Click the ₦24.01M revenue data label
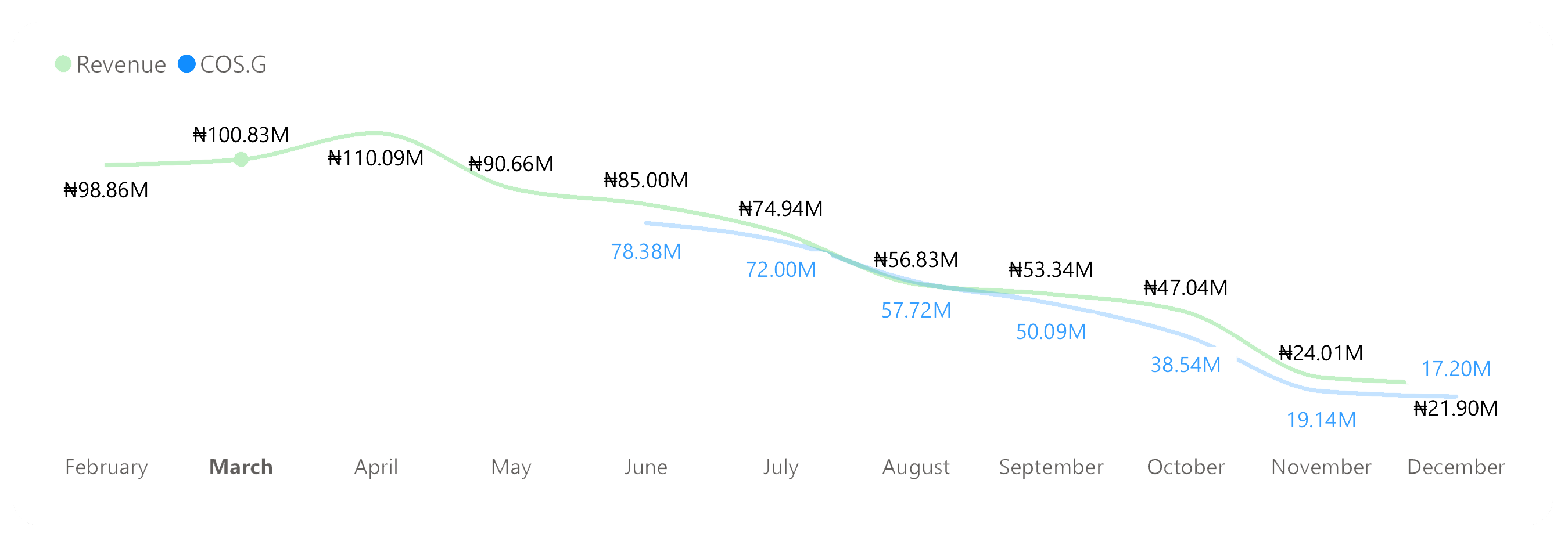 tap(1321, 353)
